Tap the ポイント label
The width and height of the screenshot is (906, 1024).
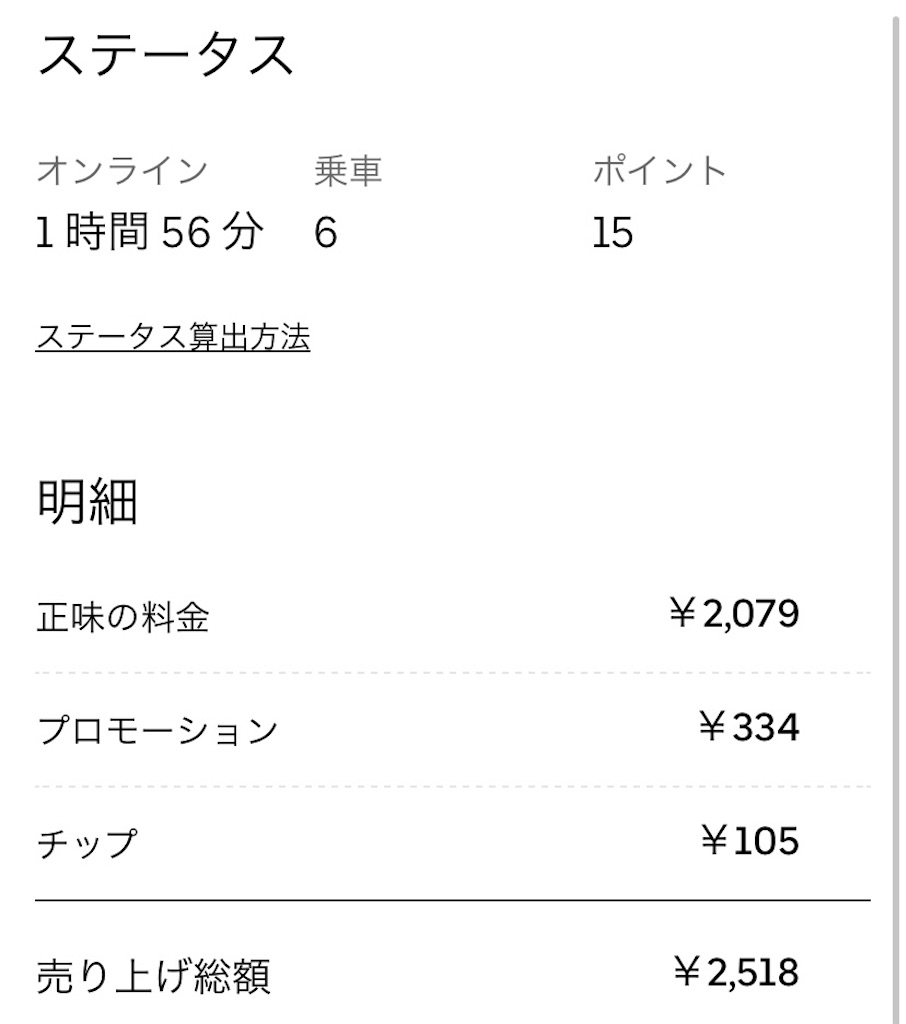coord(659,171)
